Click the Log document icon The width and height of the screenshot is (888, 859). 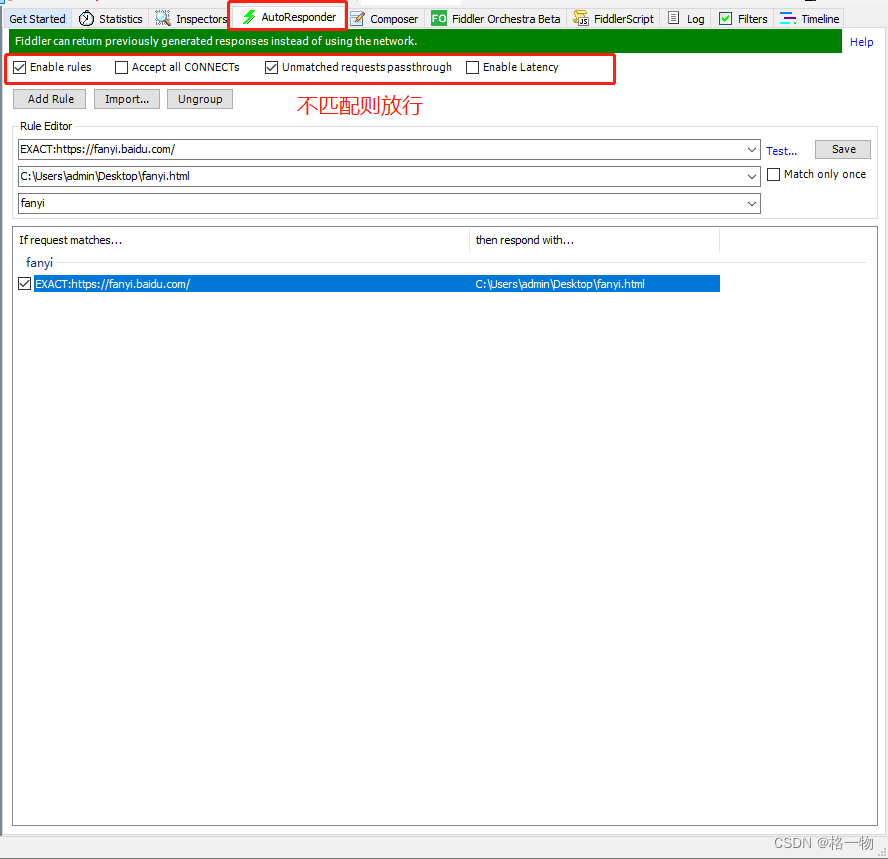673,18
